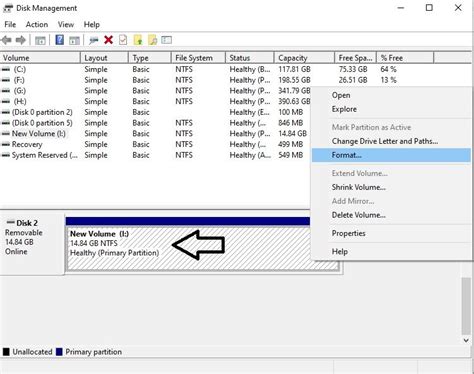Click the drive icon beside New Volume (I:) row
This screenshot has height=374, width=474.
point(6,134)
